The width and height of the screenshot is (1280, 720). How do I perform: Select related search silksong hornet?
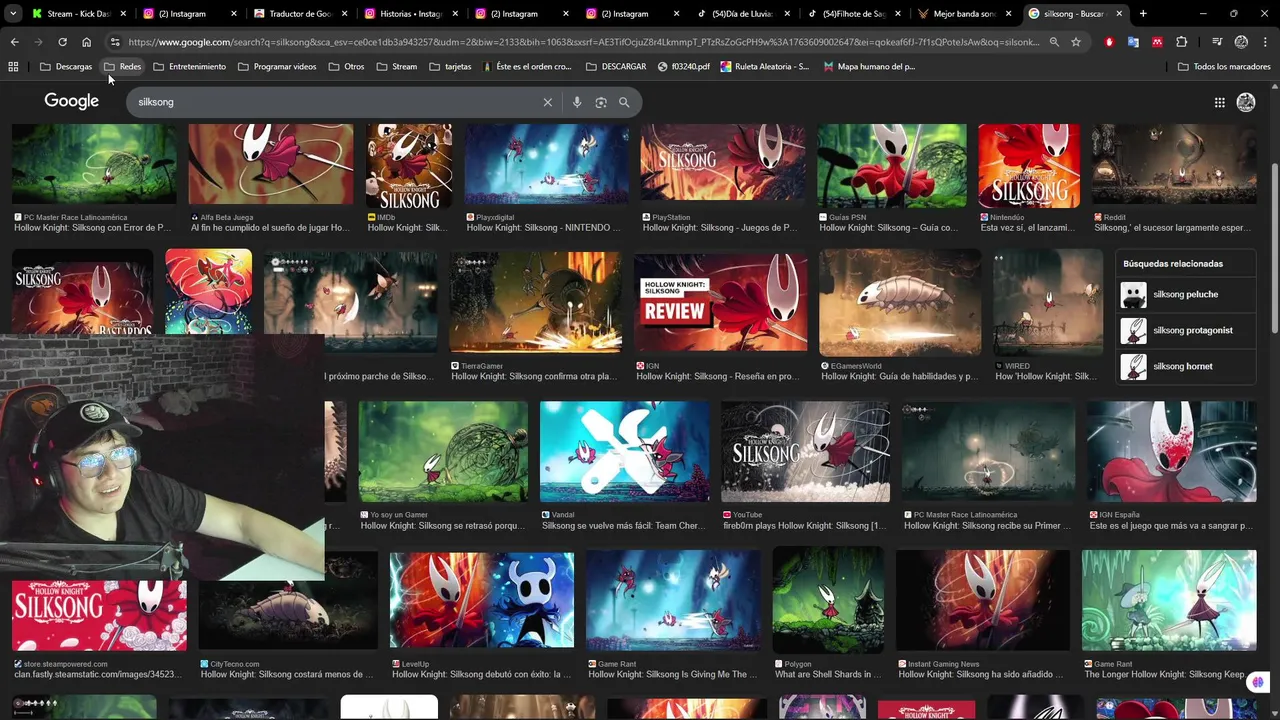1186,366
